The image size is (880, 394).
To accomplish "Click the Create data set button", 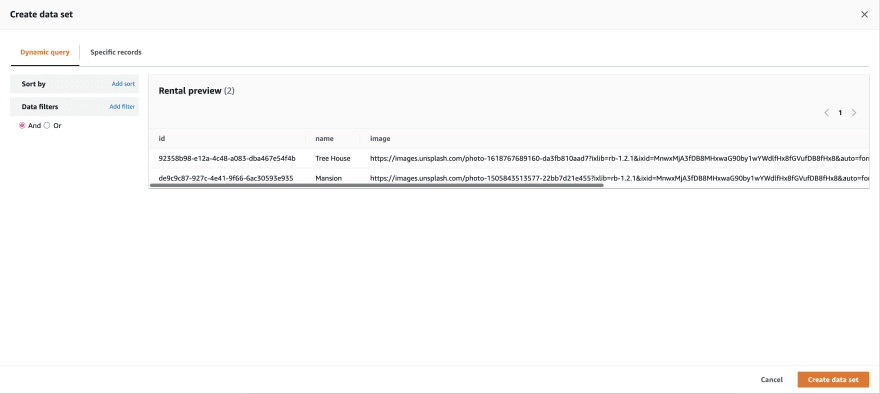I will coord(833,379).
